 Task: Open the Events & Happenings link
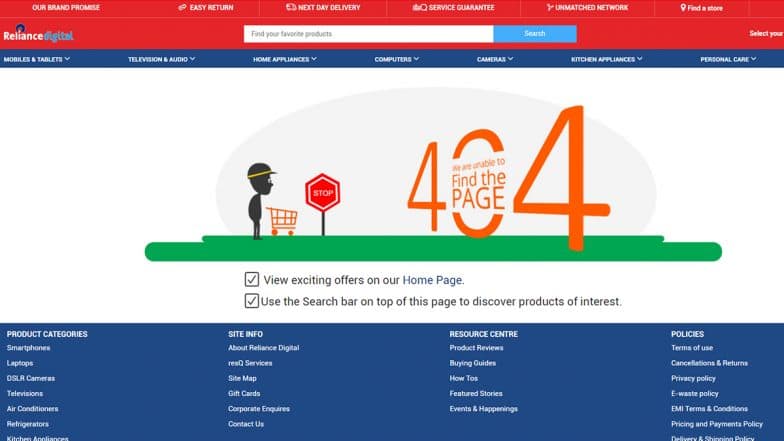click(x=484, y=408)
